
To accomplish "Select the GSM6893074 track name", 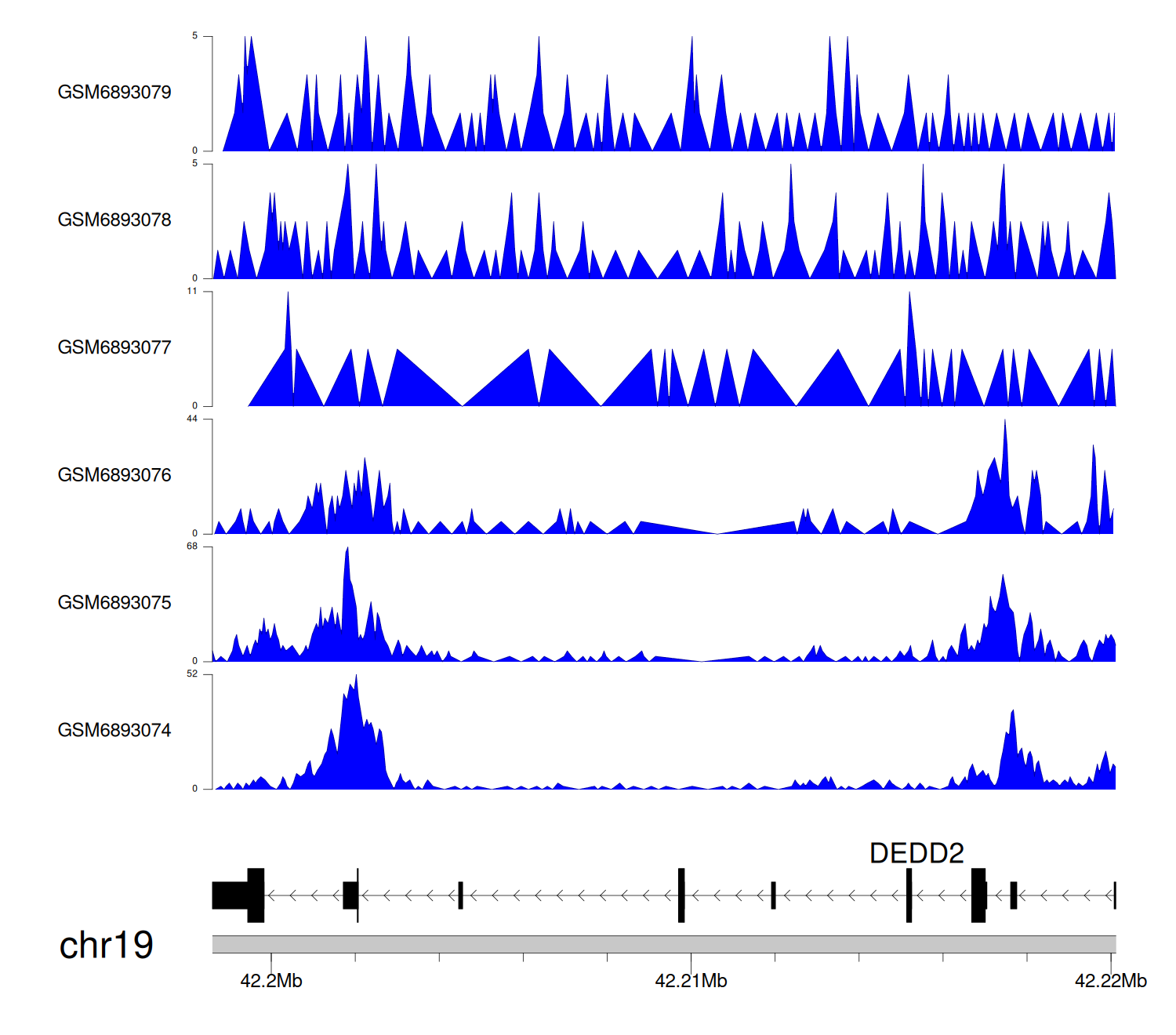I will pos(114,731).
